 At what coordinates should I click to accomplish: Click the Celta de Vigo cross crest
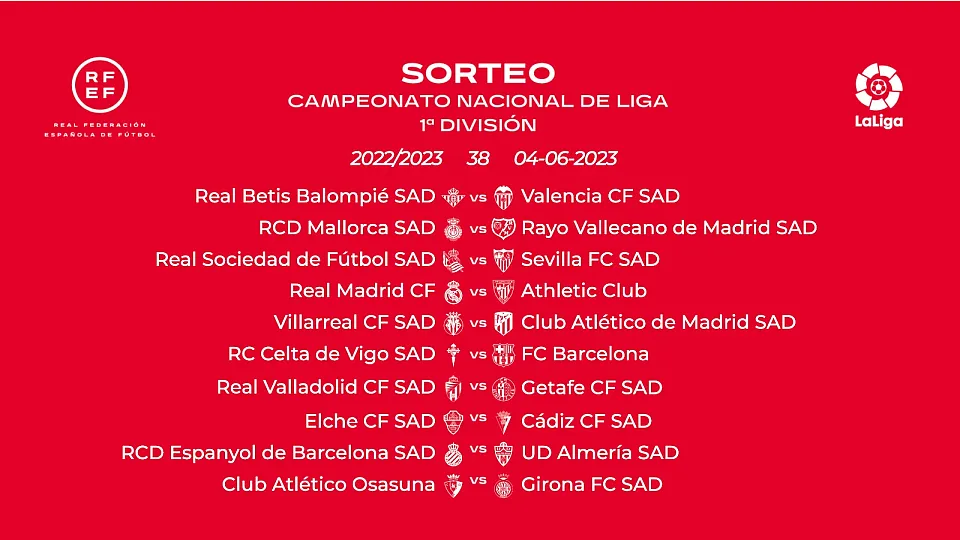coord(453,354)
